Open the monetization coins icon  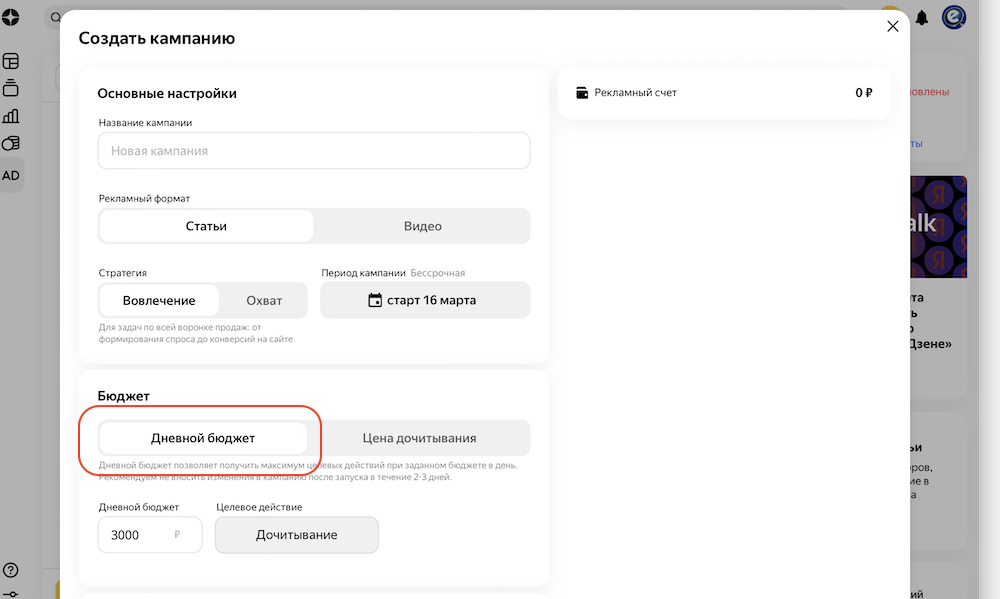pos(11,144)
